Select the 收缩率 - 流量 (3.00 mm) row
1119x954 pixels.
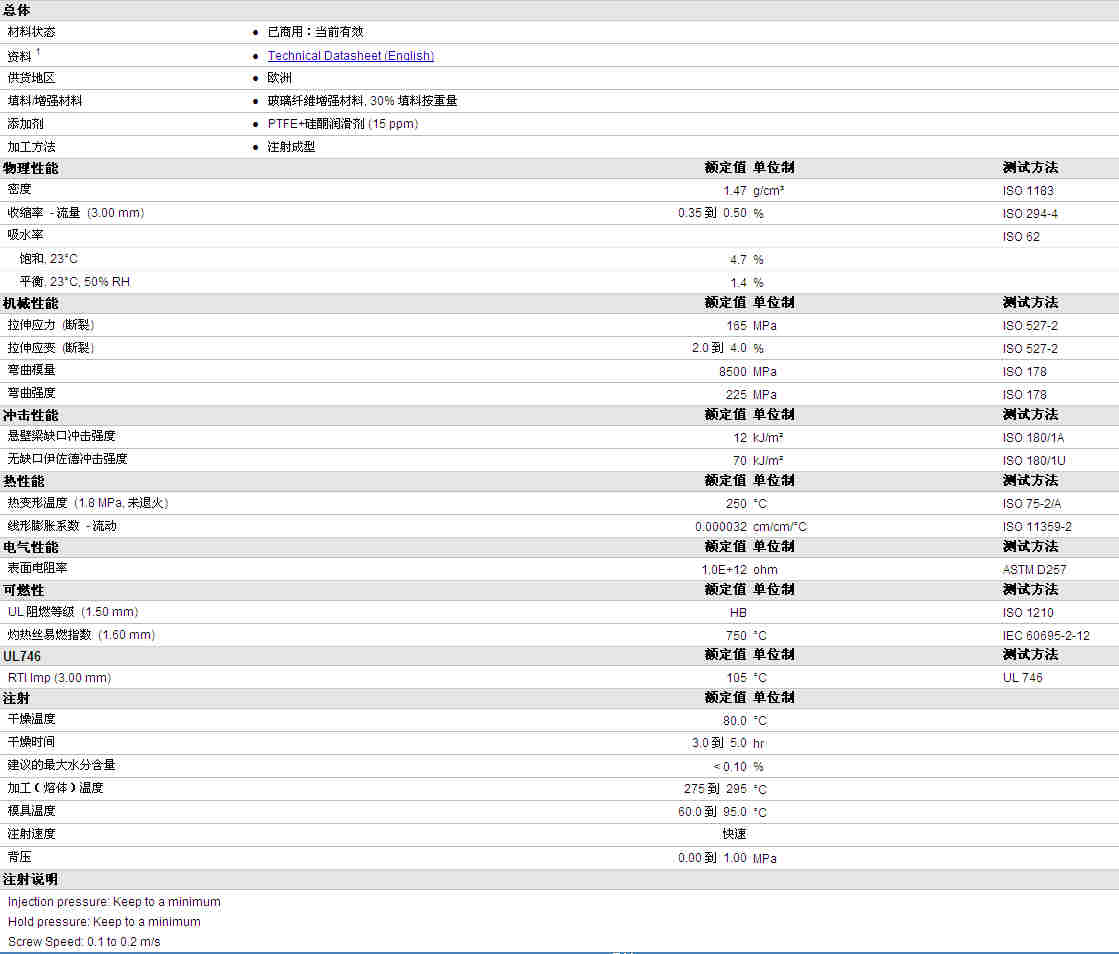[560, 213]
